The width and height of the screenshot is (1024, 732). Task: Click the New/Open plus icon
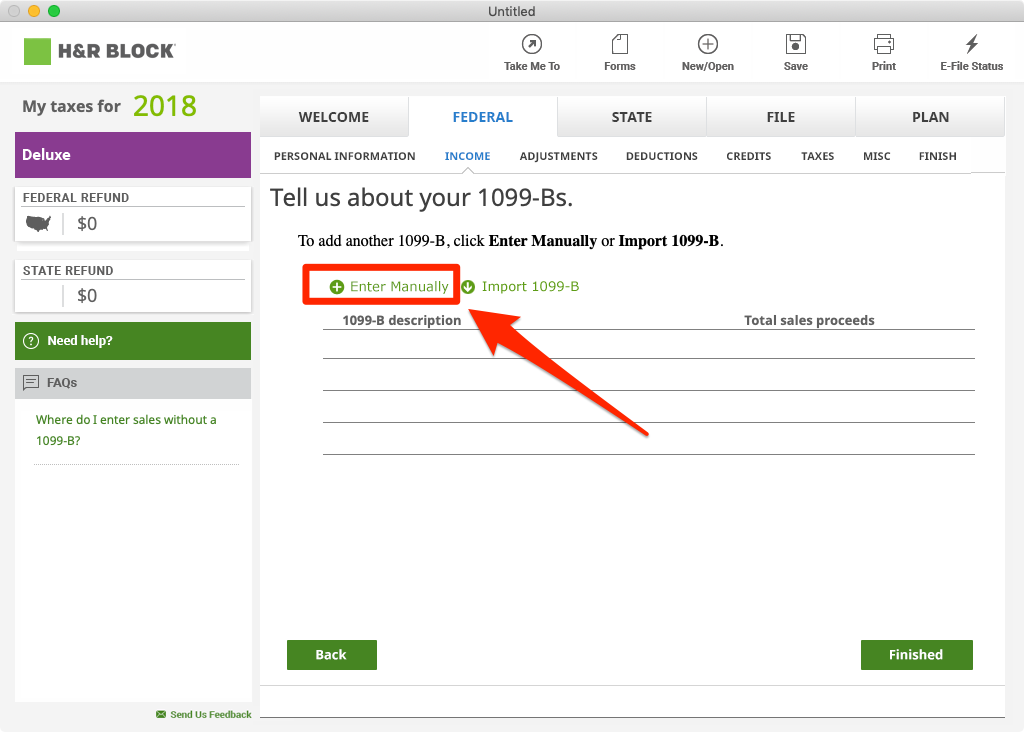[x=707, y=44]
